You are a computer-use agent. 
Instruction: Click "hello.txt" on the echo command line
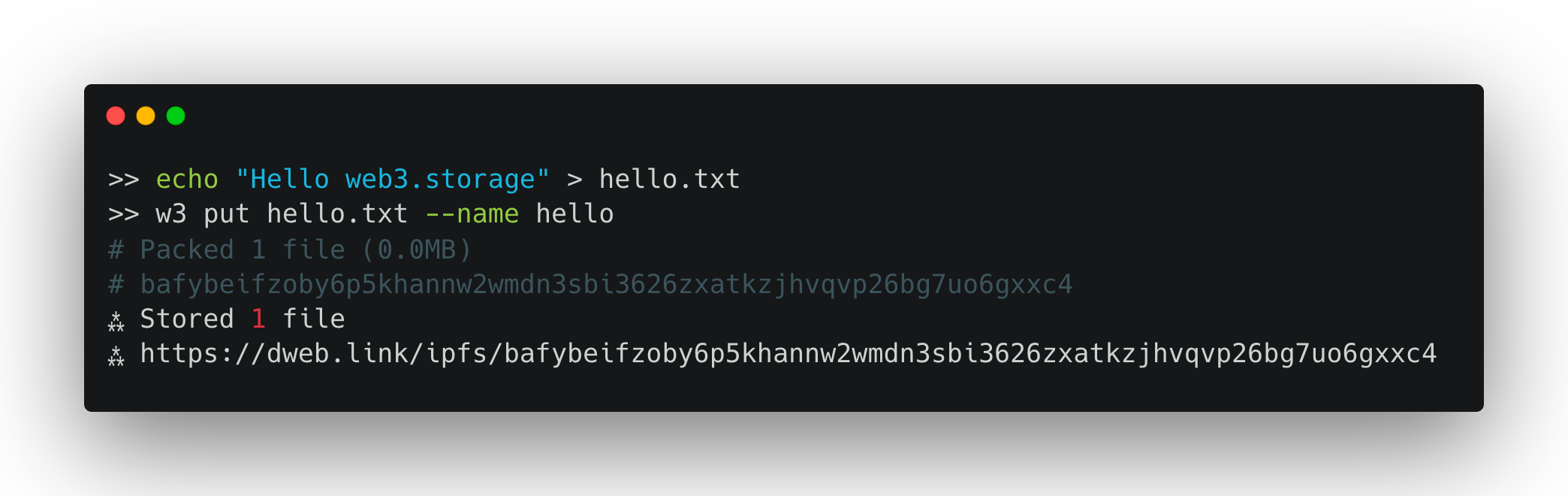tap(669, 180)
